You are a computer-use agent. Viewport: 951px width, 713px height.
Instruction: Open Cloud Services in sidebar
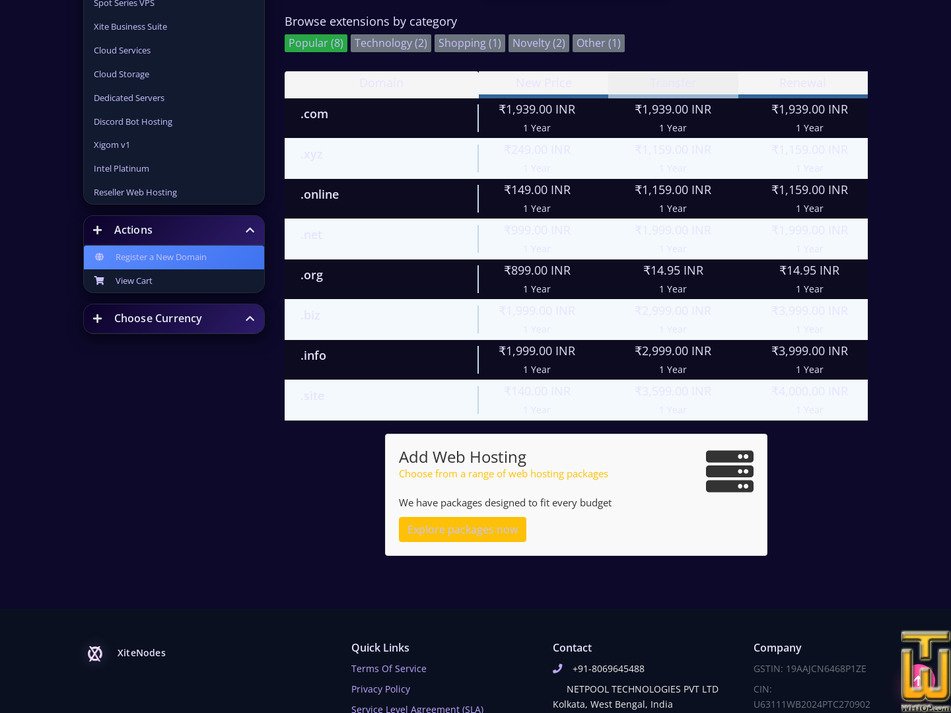[x=122, y=50]
